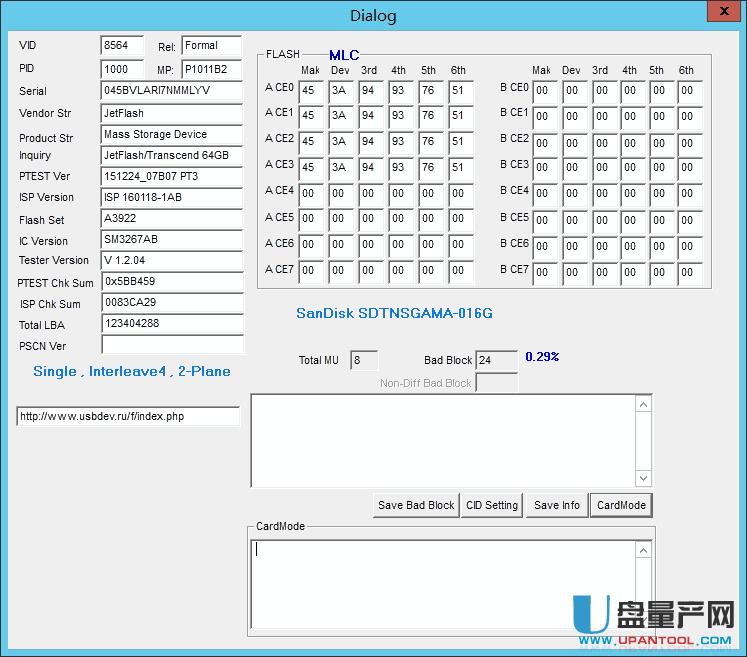Select the PID field with value 1000
The width and height of the screenshot is (747, 657).
122,70
